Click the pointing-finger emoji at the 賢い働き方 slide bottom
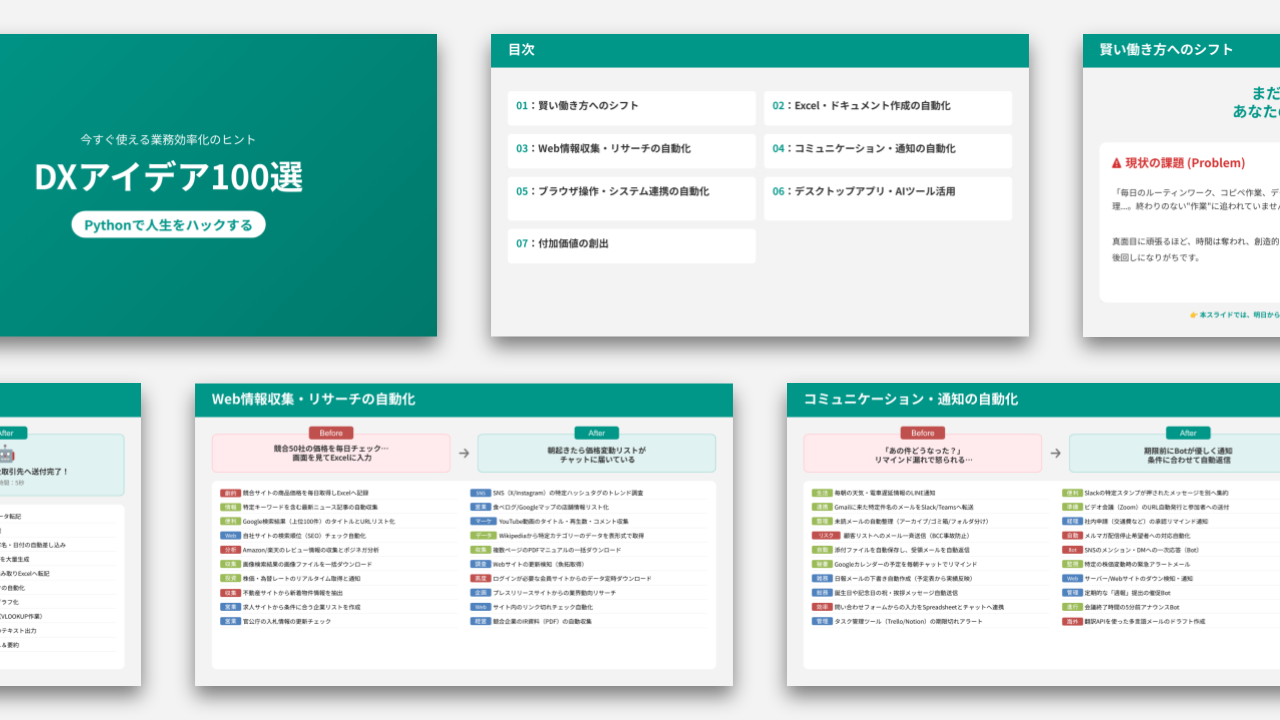Image resolution: width=1280 pixels, height=720 pixels. 1193,314
